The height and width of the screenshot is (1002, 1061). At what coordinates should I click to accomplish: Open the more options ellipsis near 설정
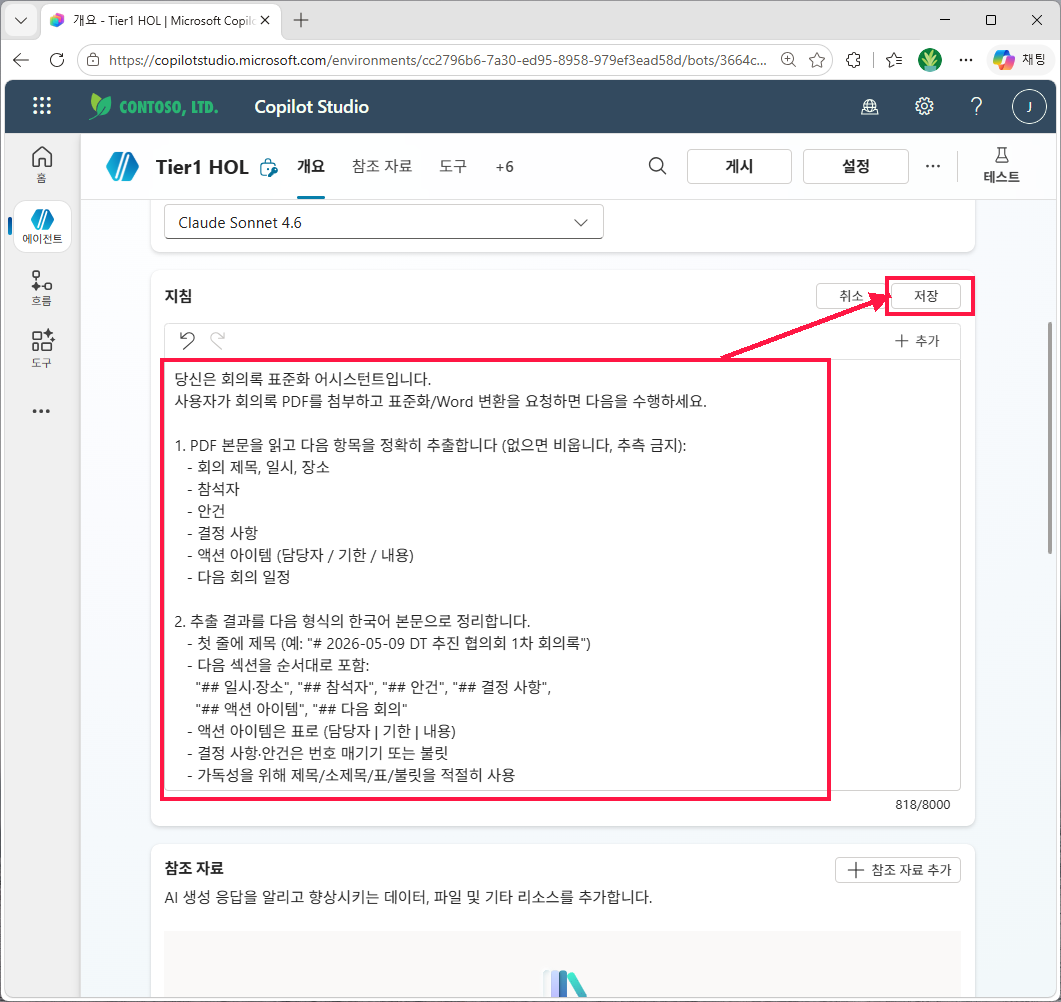pos(932,166)
